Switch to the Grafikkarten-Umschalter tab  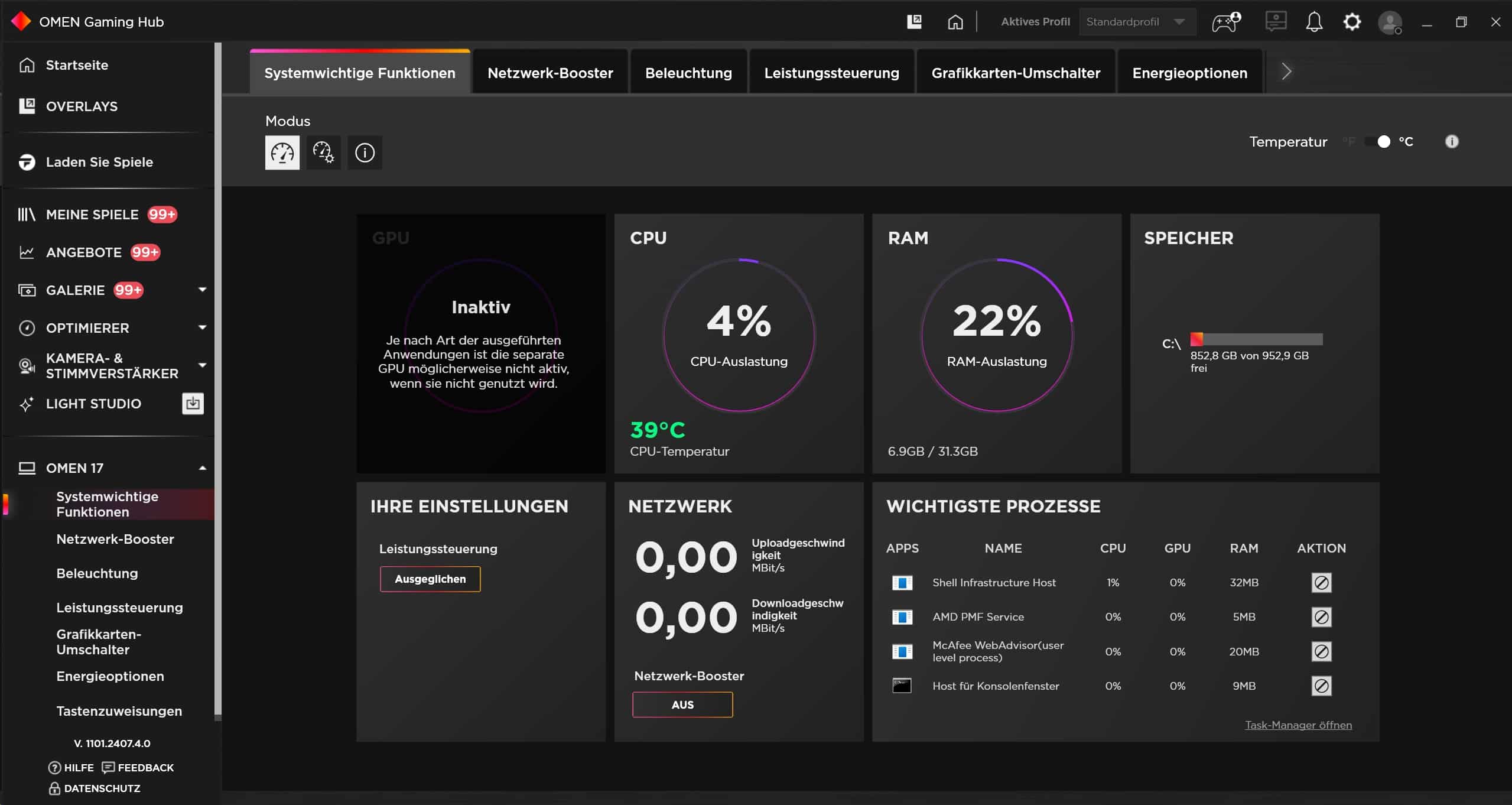click(1016, 73)
